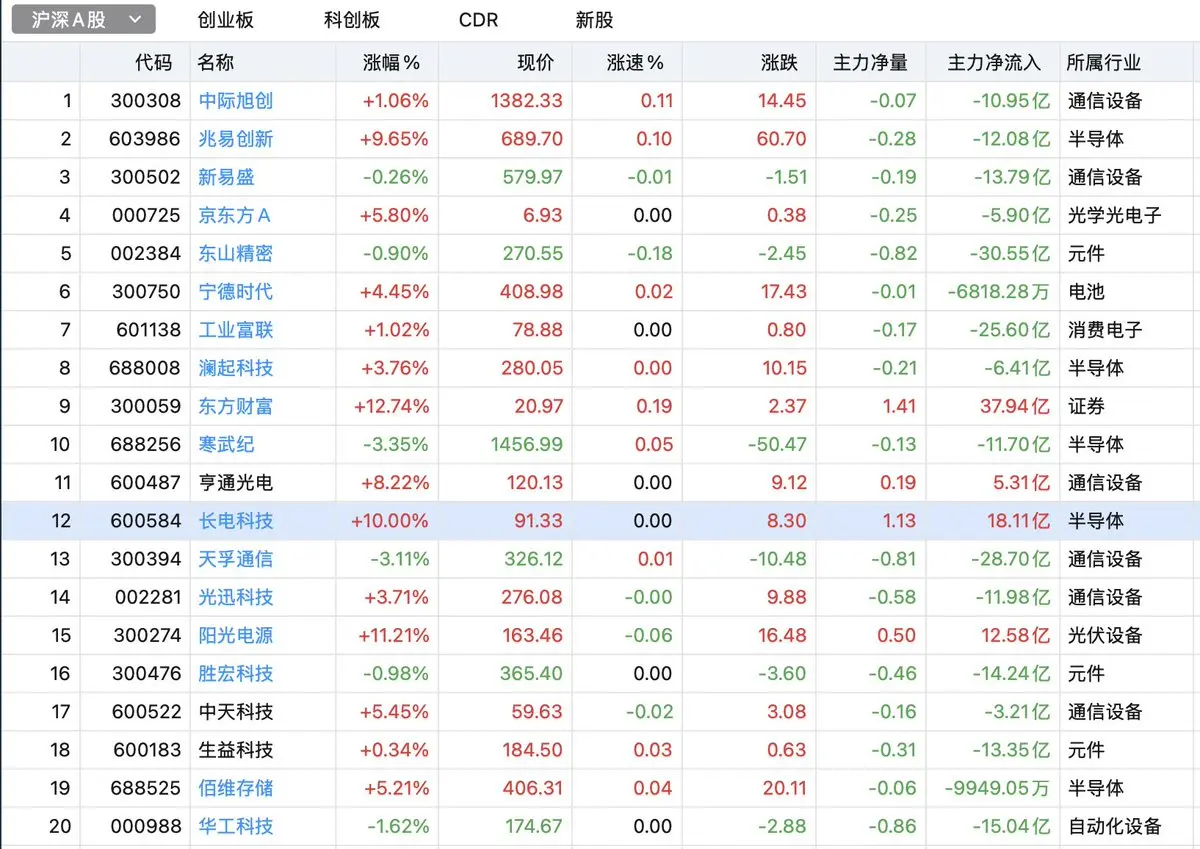Open stock 京东方A
Image resolution: width=1200 pixels, height=849 pixels.
click(235, 215)
